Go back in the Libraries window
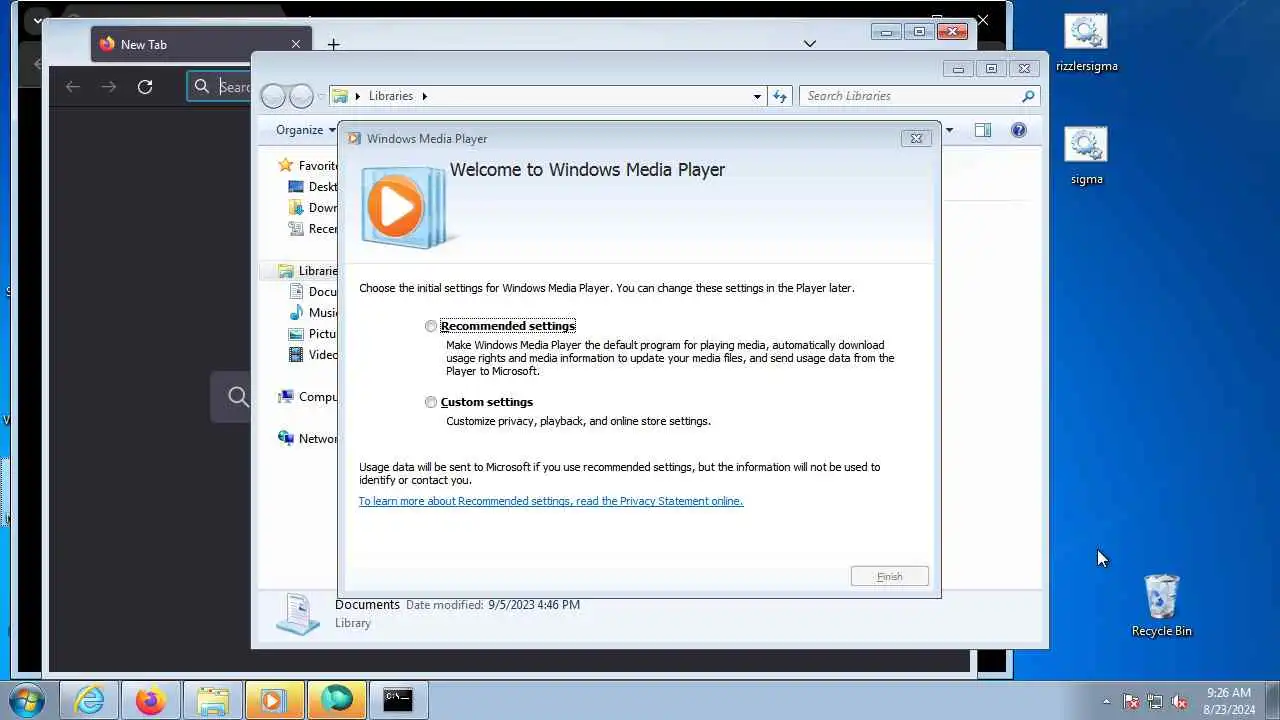Image resolution: width=1280 pixels, height=720 pixels. 273,96
